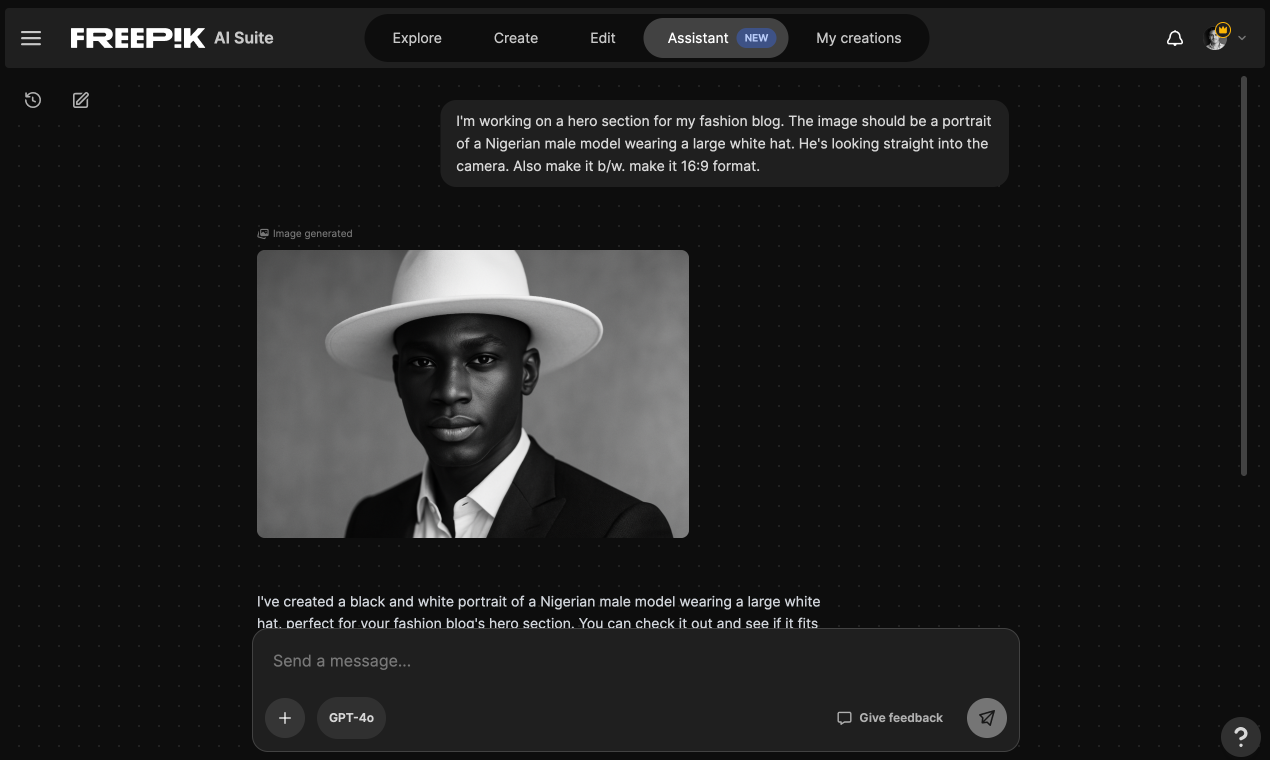1270x760 pixels.
Task: Switch to My creations
Action: pyautogui.click(x=858, y=37)
